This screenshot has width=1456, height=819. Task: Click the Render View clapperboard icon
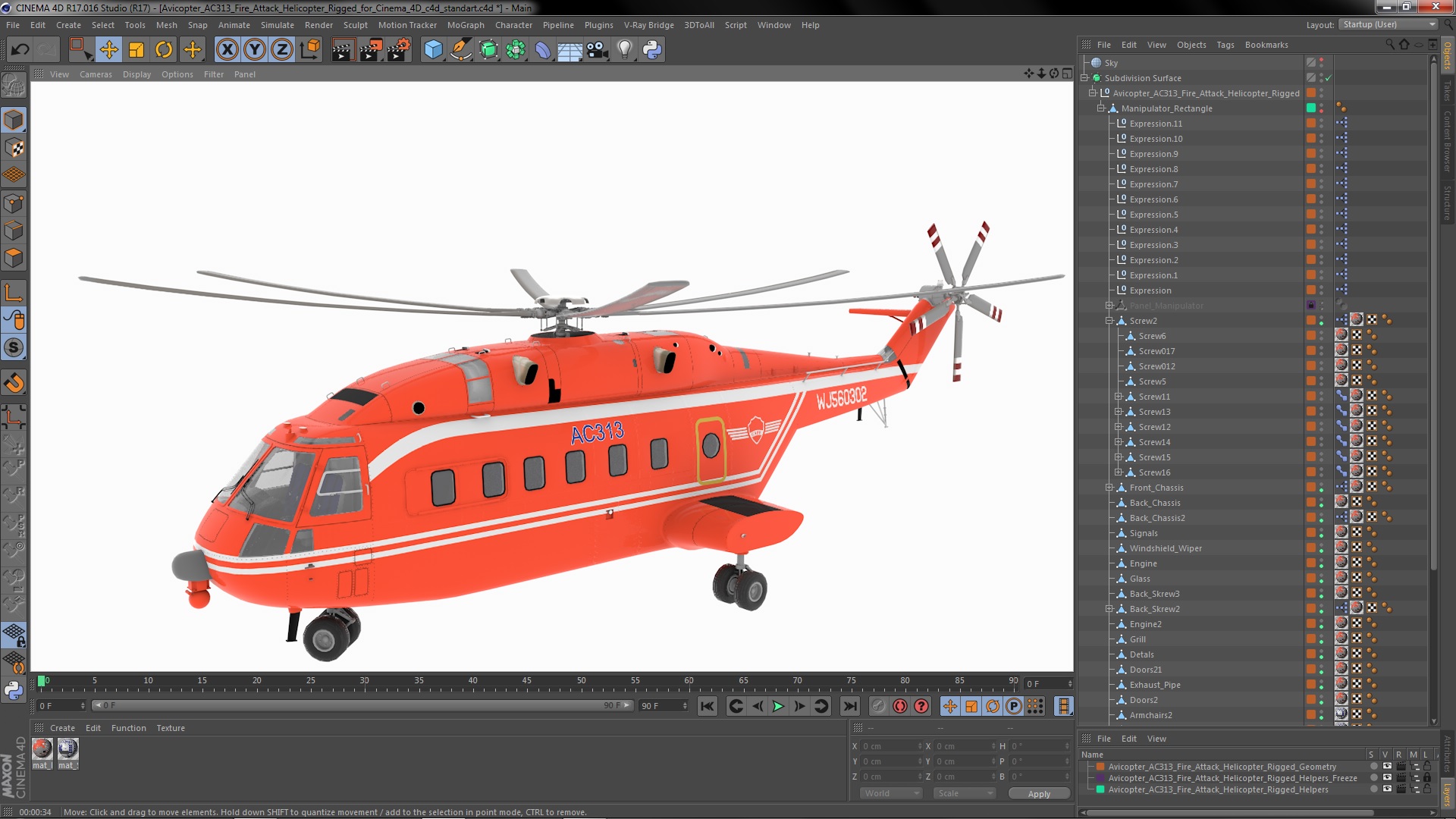coord(343,50)
